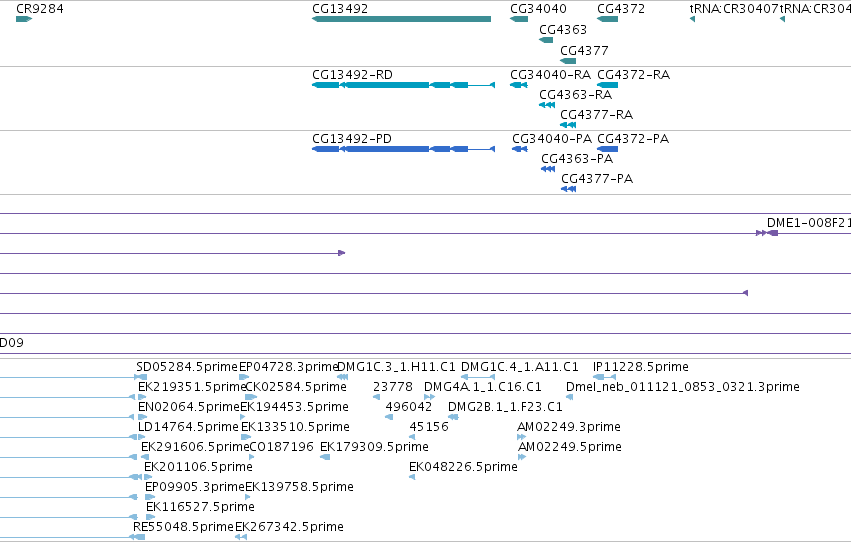Click the EK048226.5prime EST label
Image resolution: width=851 pixels, height=542 pixels.
(x=463, y=467)
